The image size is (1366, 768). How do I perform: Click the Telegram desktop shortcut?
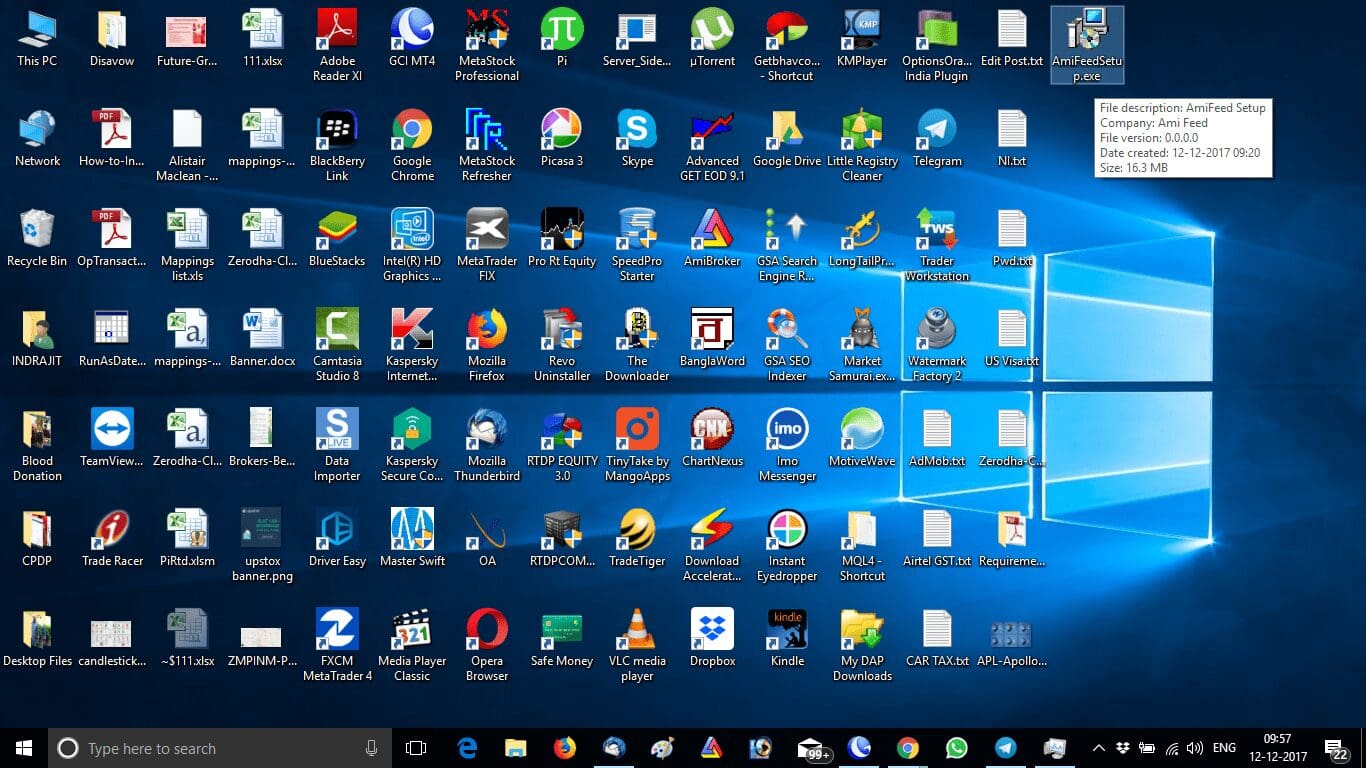[x=937, y=138]
